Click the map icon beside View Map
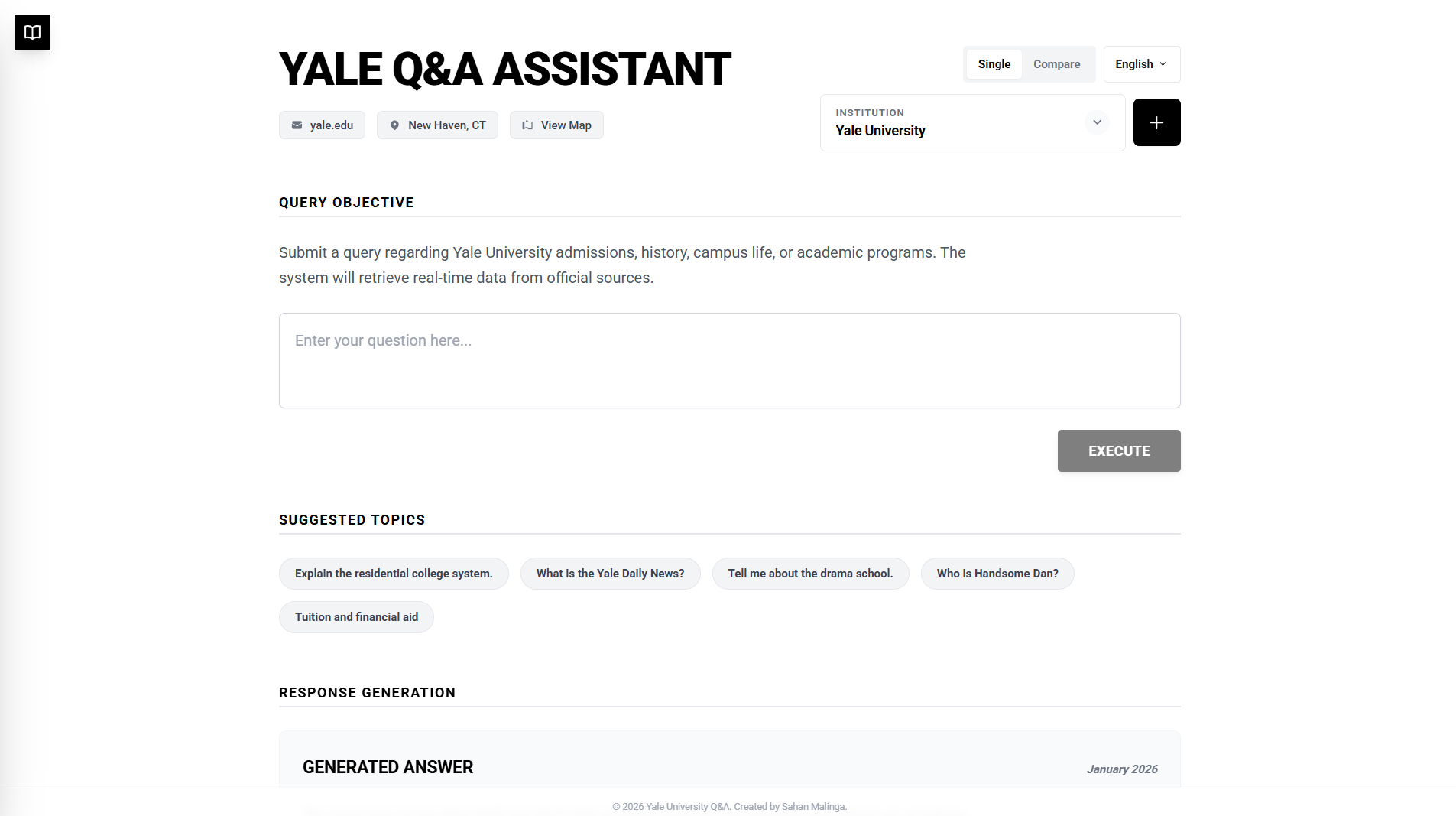Image resolution: width=1456 pixels, height=816 pixels. tap(527, 125)
